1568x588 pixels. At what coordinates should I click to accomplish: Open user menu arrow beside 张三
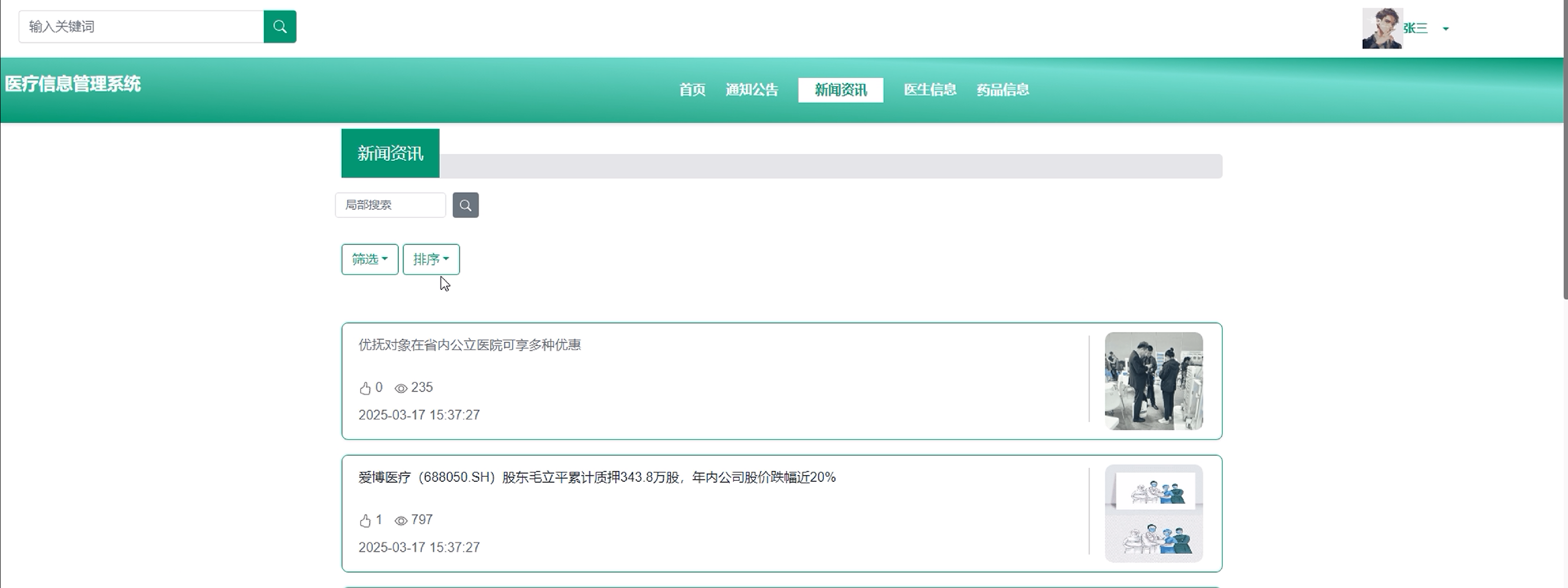[1445, 29]
